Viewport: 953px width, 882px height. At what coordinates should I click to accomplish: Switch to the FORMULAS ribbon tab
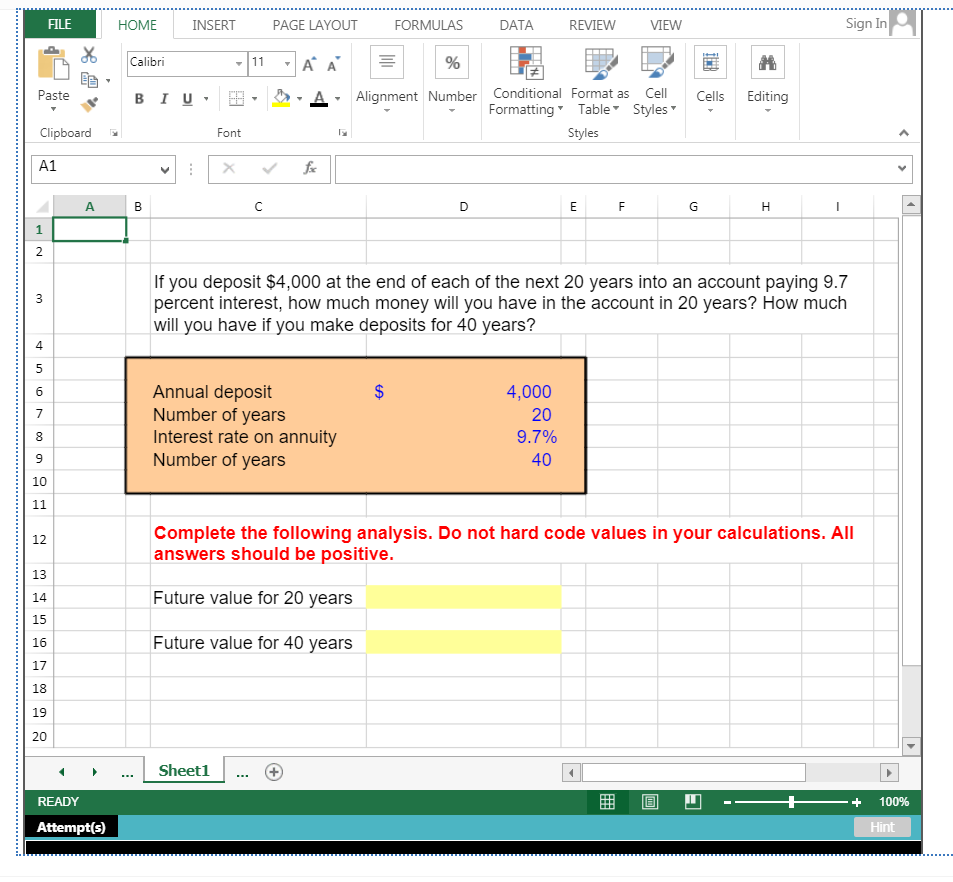[x=428, y=25]
